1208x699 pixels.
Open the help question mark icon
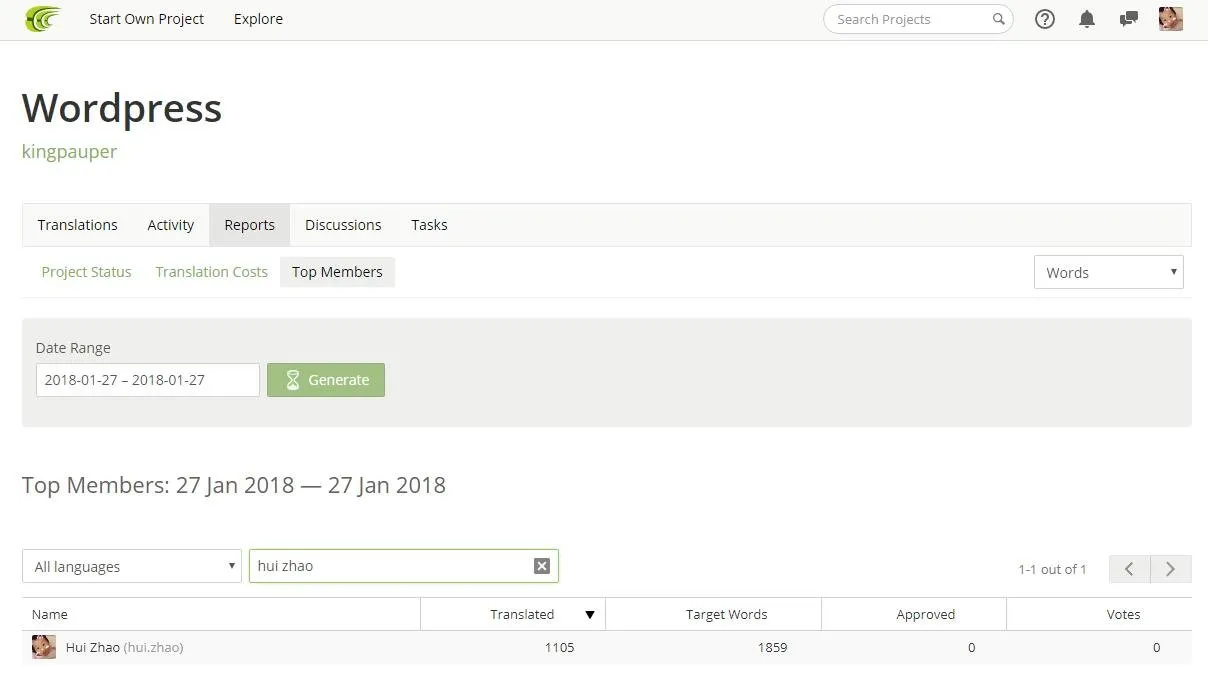coord(1045,19)
